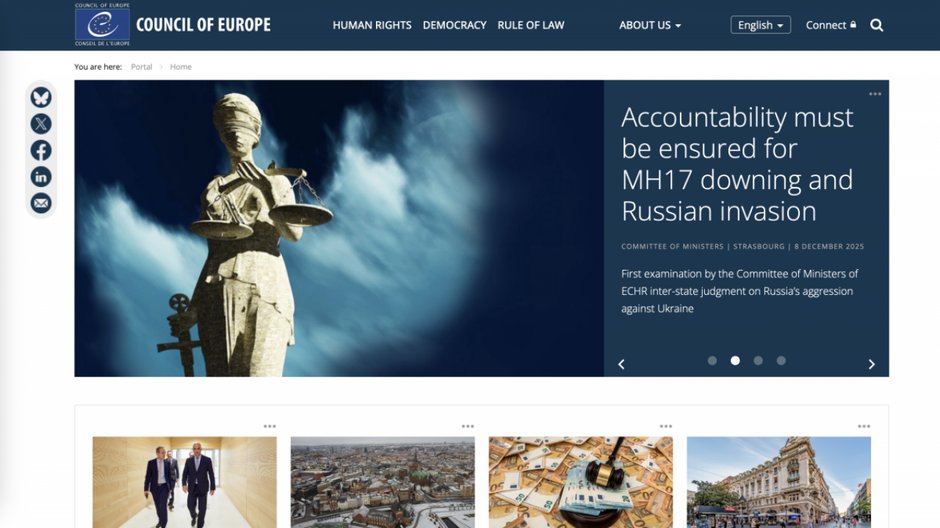Click the Connect login link
This screenshot has width=940, height=528.
(831, 25)
